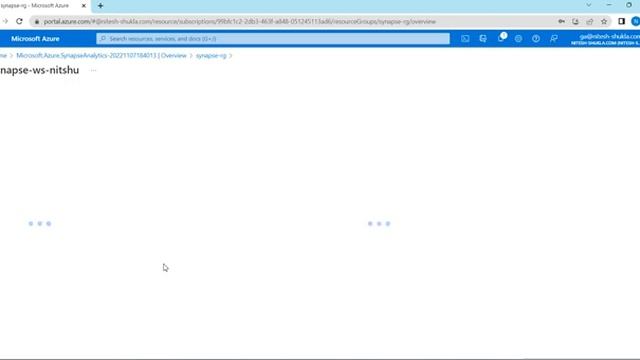Click the site lock icon in address bar

[37, 22]
